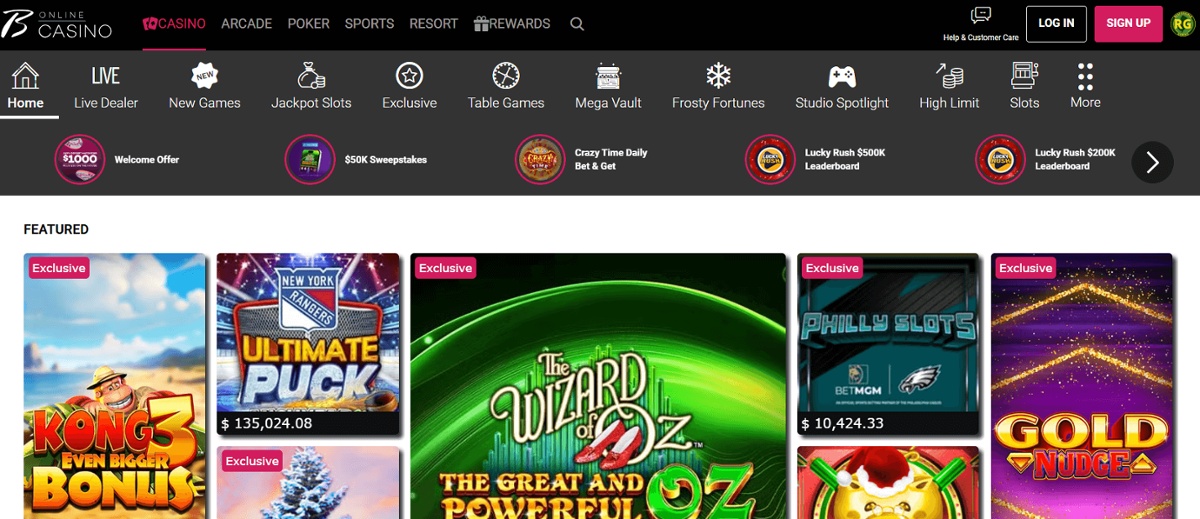Click the Welcome Offer $1000 promo icon

[80, 160]
